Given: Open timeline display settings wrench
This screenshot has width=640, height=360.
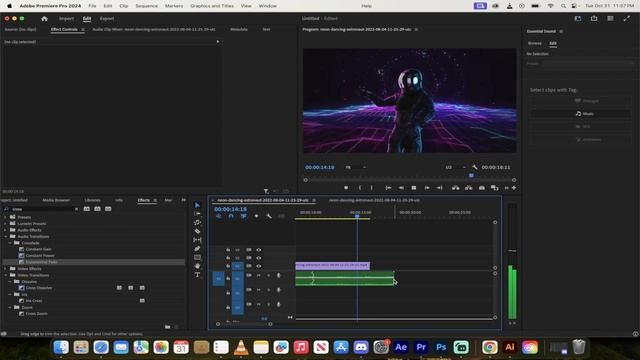Looking at the screenshot, I should pos(269,216).
